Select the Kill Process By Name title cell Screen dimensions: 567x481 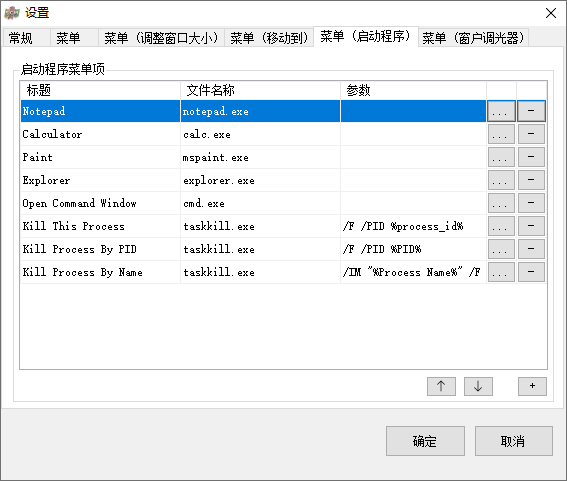click(x=100, y=272)
